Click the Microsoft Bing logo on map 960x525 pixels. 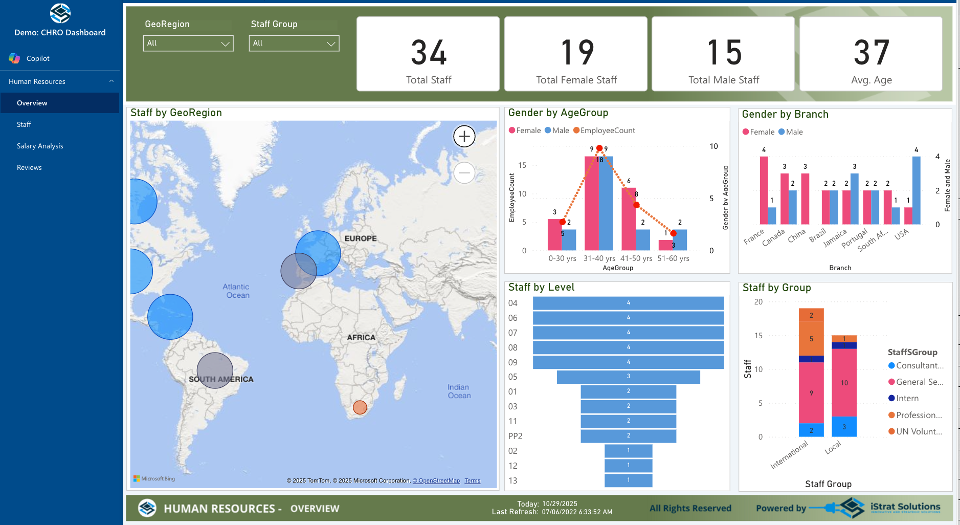[154, 478]
